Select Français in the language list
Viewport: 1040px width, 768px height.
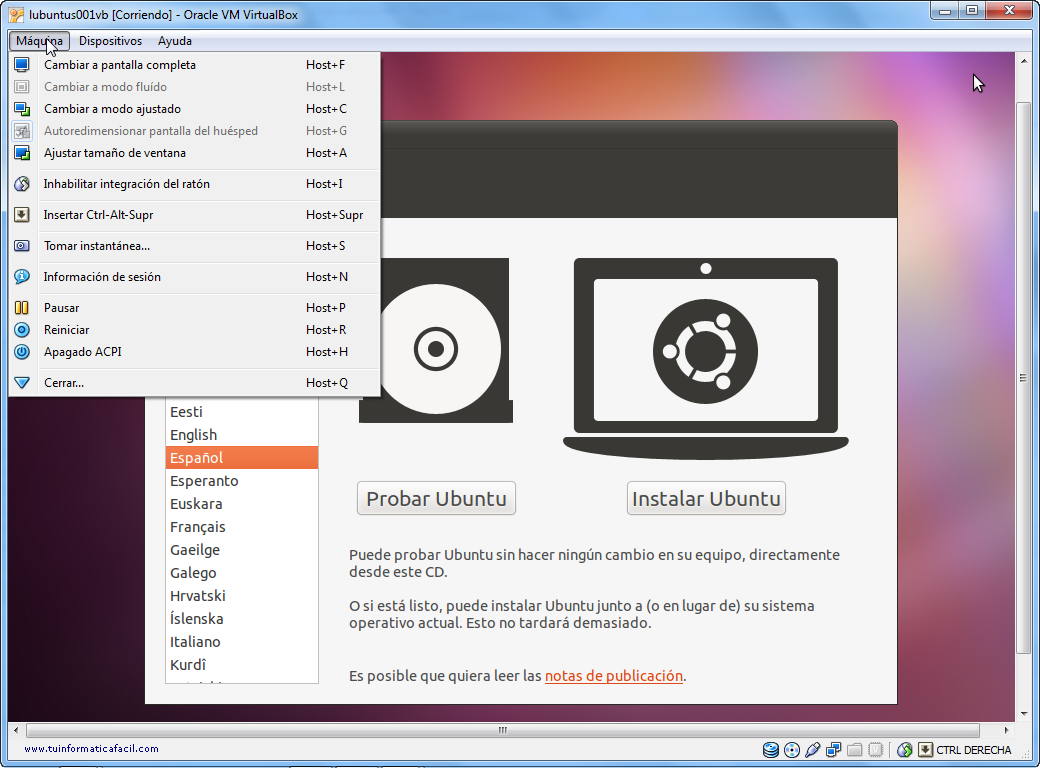pos(241,527)
